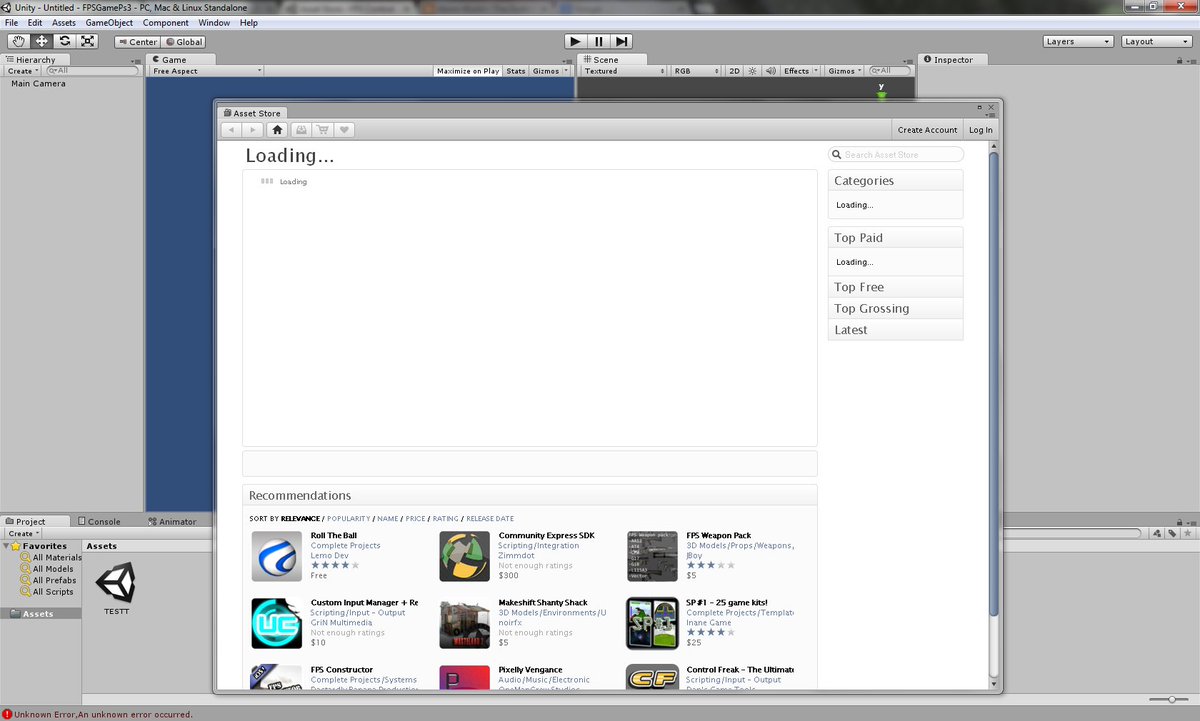Open Hierarchy Create dropdown
Viewport: 1200px width, 721px height.
click(23, 71)
